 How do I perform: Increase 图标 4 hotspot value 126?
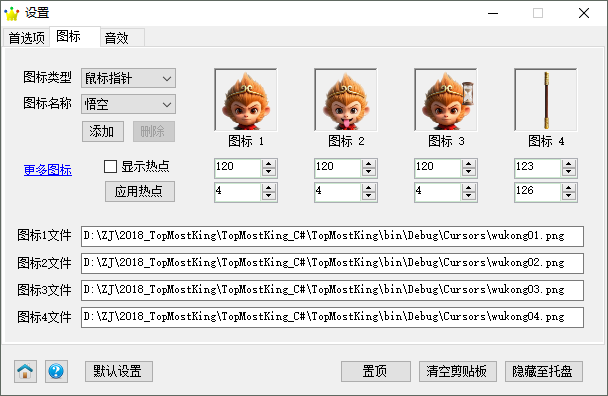[x=569, y=188]
